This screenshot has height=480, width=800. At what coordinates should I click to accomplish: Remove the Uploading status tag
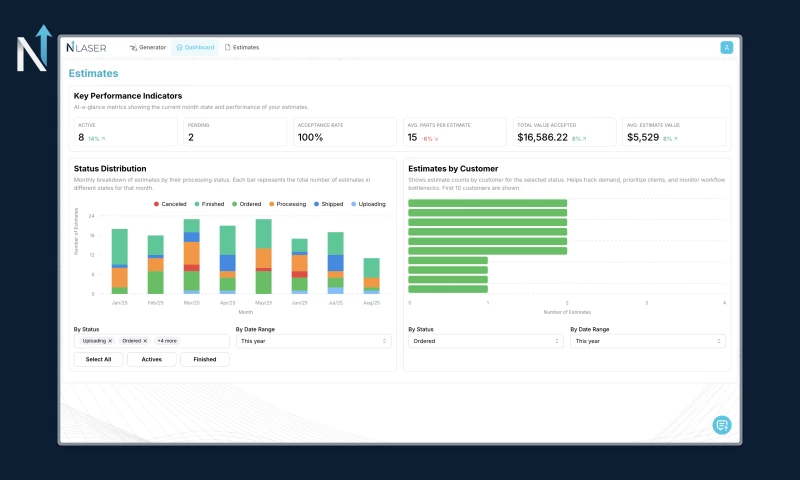pos(110,341)
